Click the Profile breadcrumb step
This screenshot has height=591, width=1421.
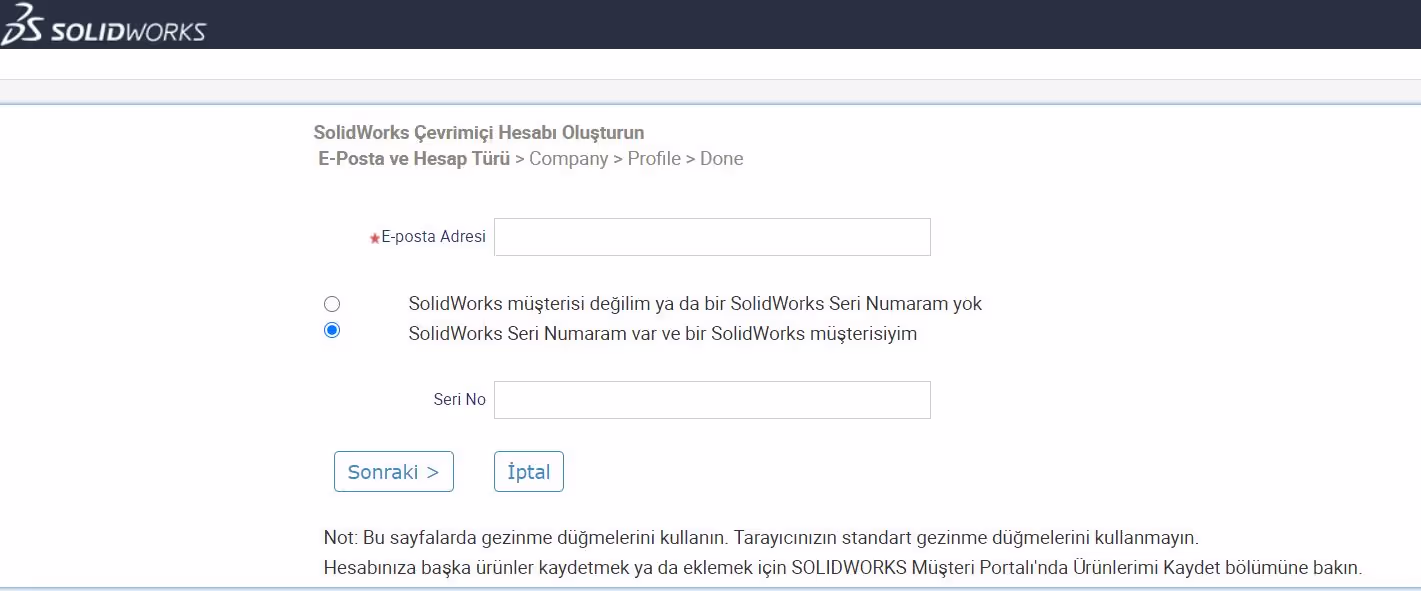pos(654,159)
